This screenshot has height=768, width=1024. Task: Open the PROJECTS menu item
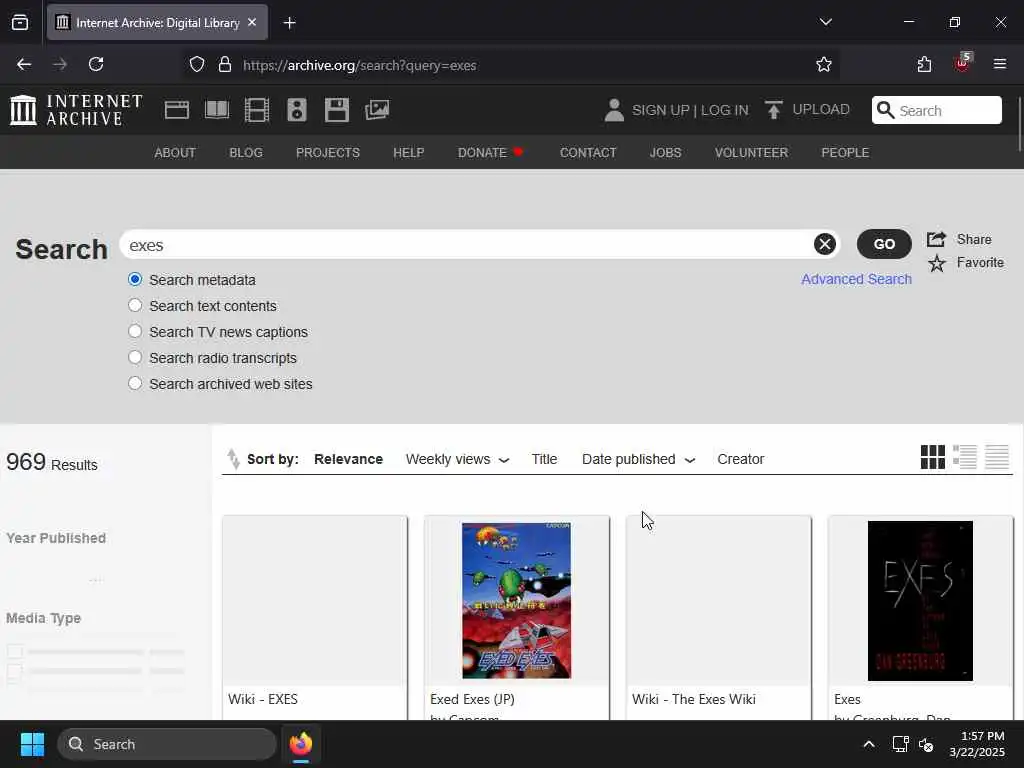328,153
